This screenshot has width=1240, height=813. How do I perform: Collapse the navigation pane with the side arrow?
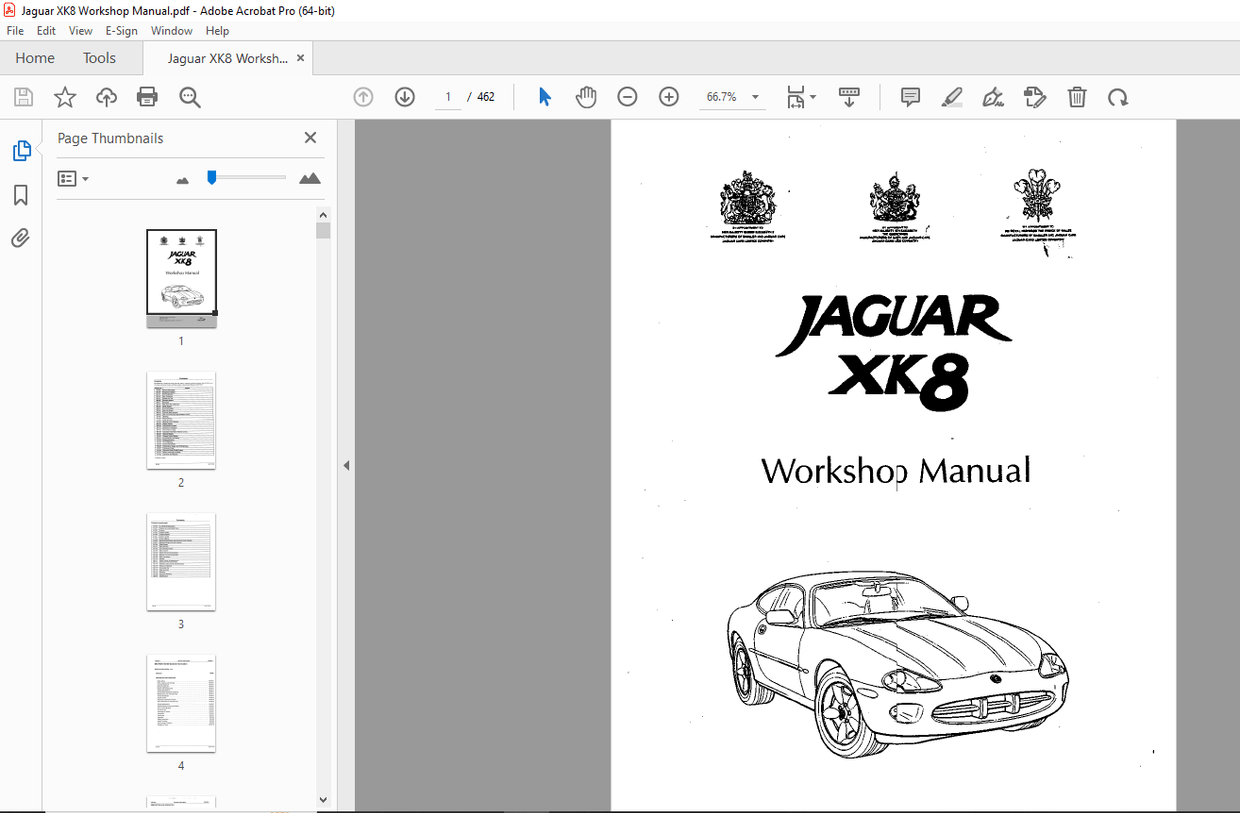346,464
